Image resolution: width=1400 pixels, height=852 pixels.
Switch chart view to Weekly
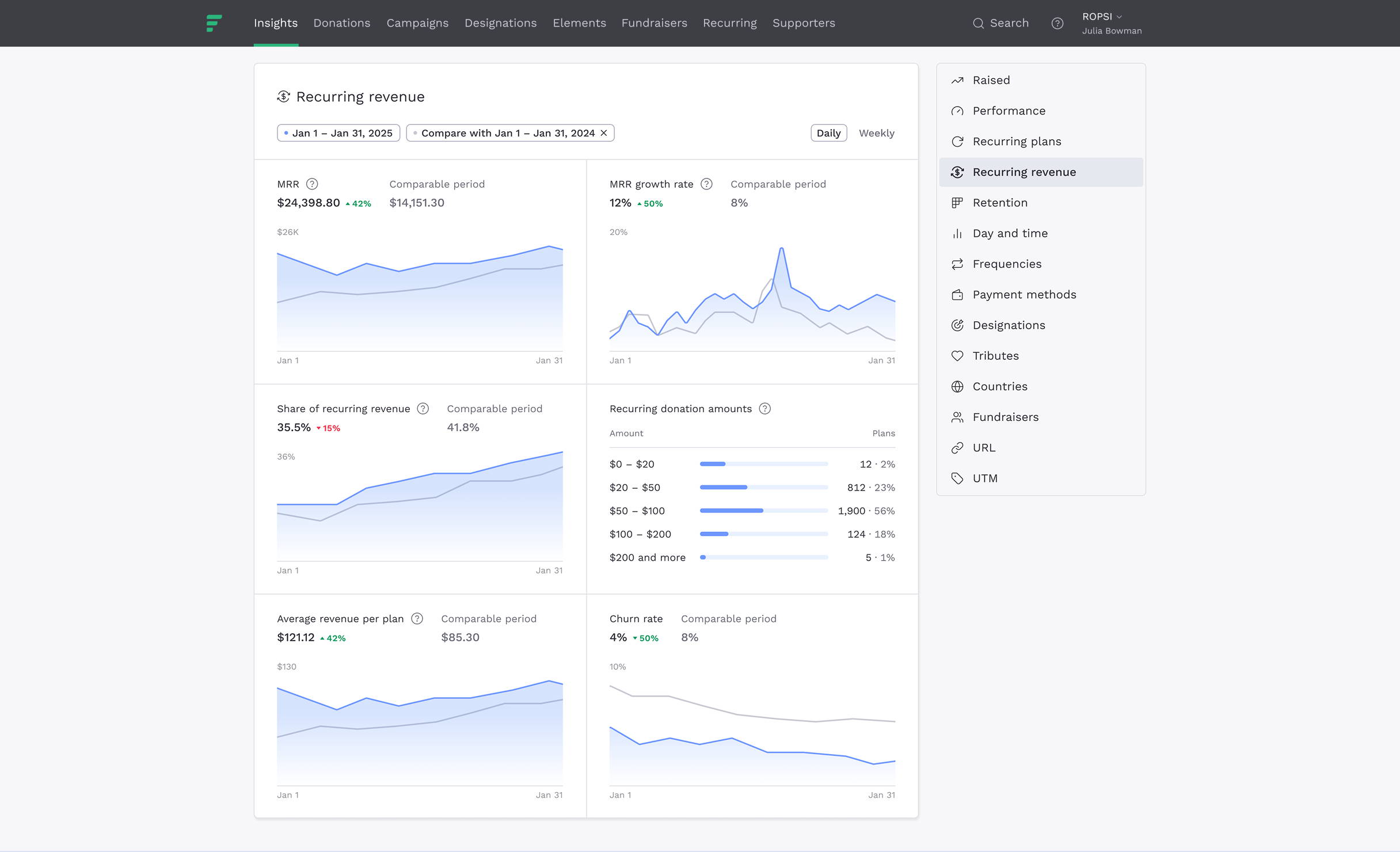pos(876,133)
